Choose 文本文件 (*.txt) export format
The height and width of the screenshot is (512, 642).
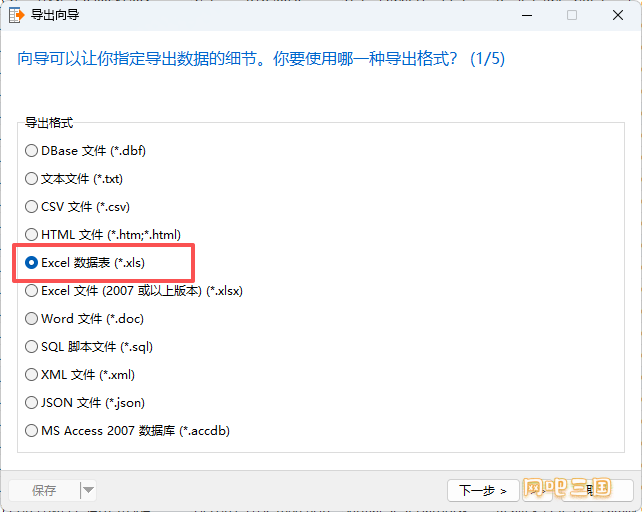click(74, 179)
